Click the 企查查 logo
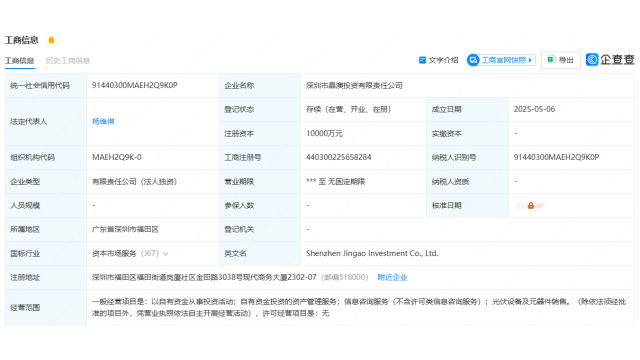This screenshot has width=640, height=360. point(610,60)
